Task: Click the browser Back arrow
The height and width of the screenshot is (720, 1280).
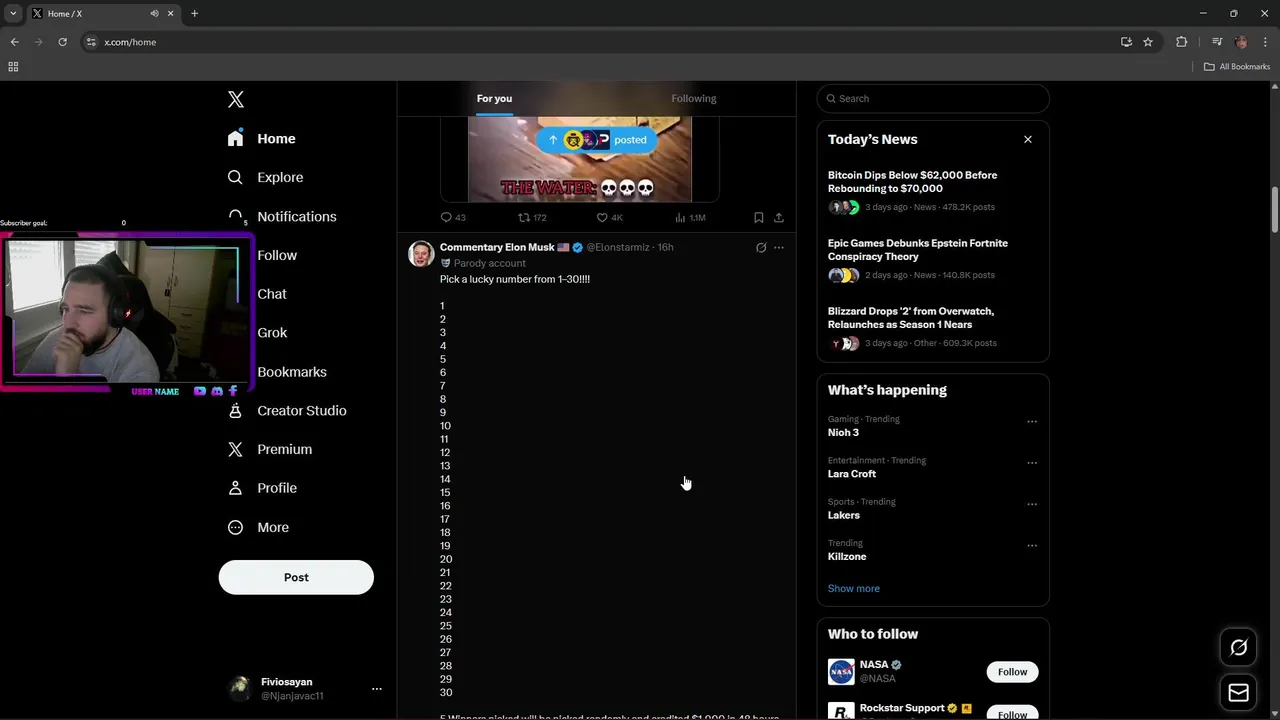Action: coord(14,42)
